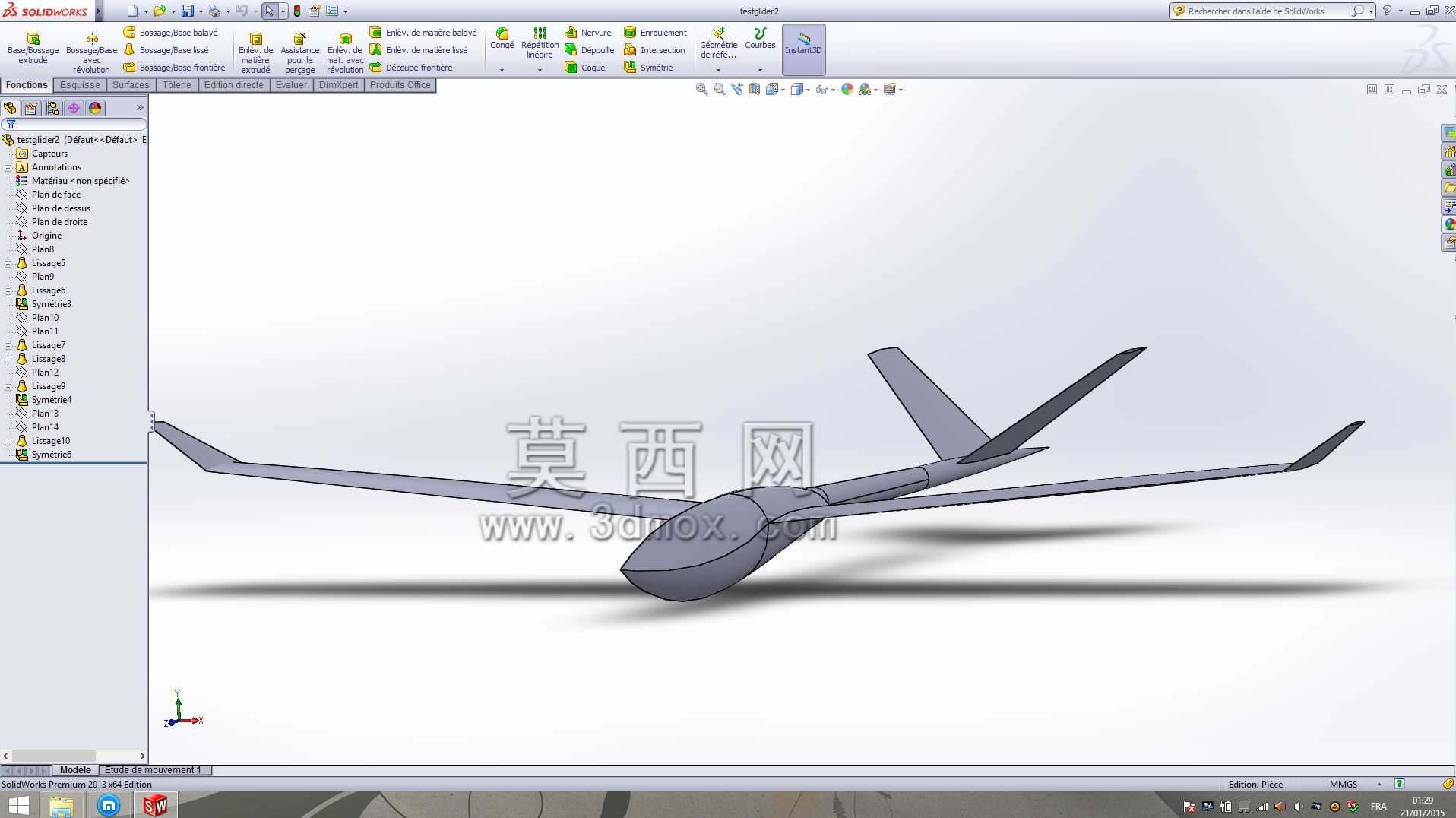Expand the Annotations tree node
Image resolution: width=1456 pixels, height=818 pixels.
click(x=8, y=167)
